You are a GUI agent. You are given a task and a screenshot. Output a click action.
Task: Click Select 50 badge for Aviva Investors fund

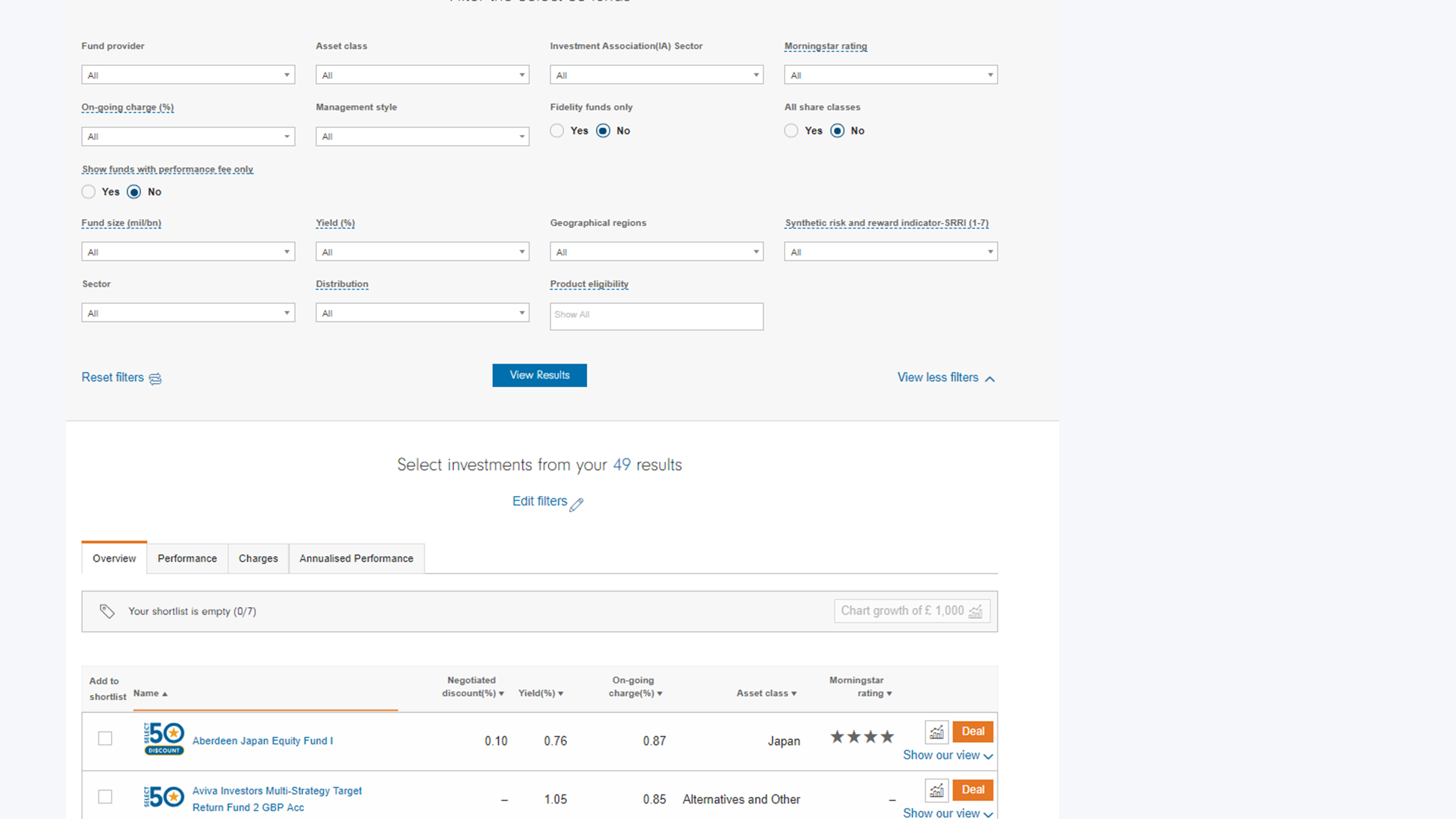(164, 797)
